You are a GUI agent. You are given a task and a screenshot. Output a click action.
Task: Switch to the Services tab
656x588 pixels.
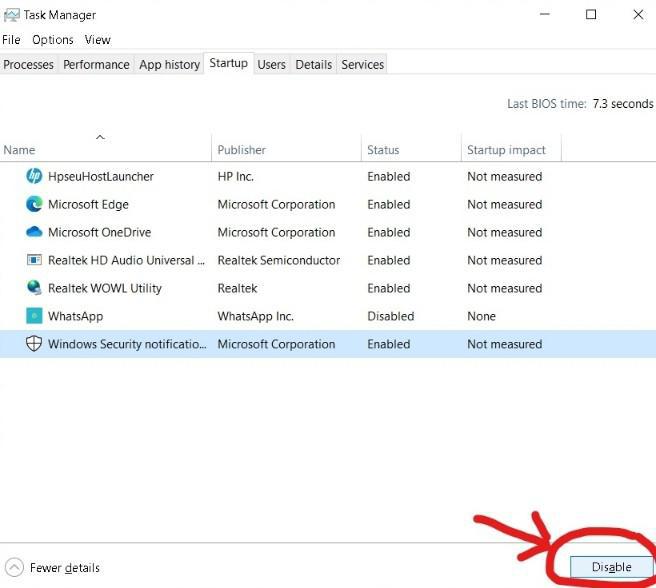pyautogui.click(x=363, y=64)
